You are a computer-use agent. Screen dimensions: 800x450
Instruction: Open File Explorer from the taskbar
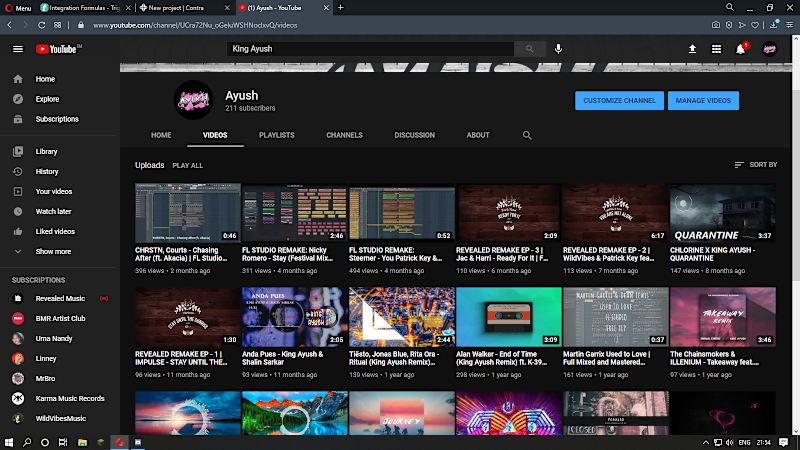82,442
